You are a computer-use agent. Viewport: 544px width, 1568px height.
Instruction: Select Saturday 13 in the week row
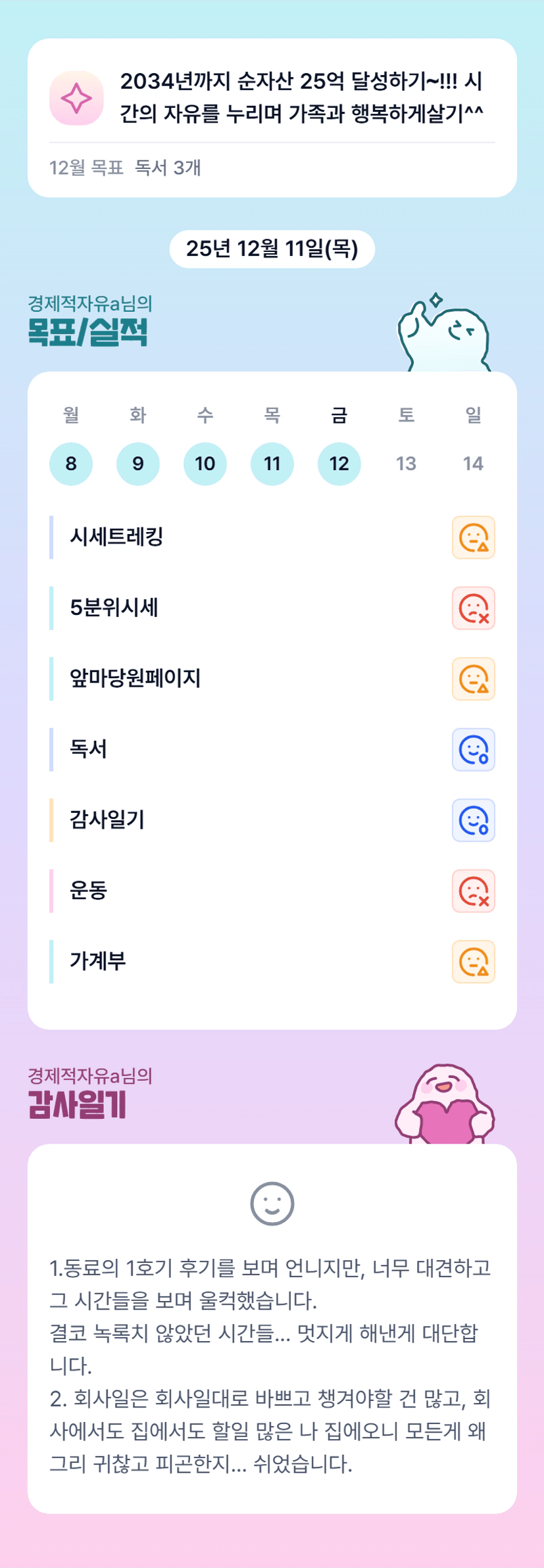point(407,464)
